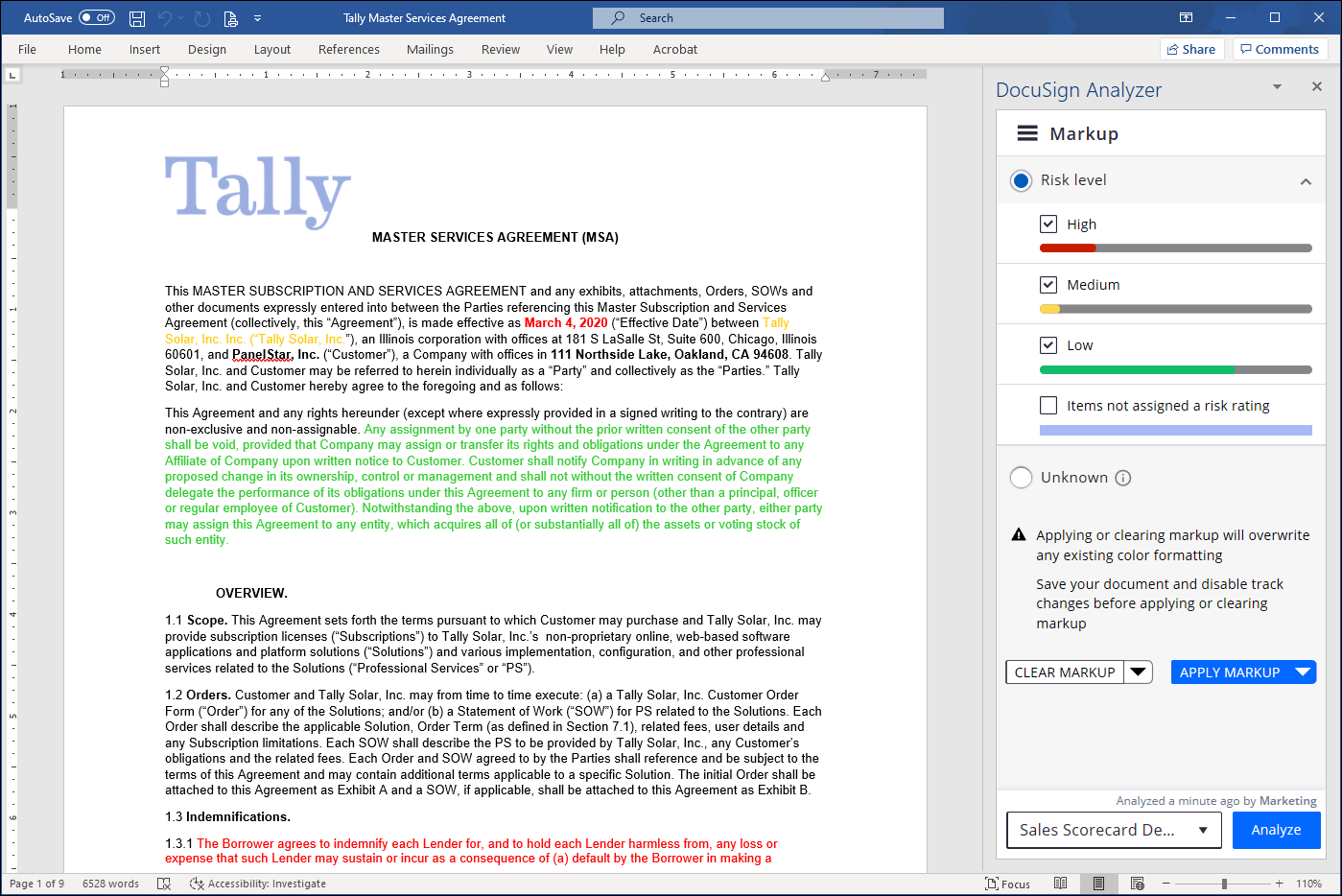
Task: Open the References ribbon tab
Action: tap(349, 49)
